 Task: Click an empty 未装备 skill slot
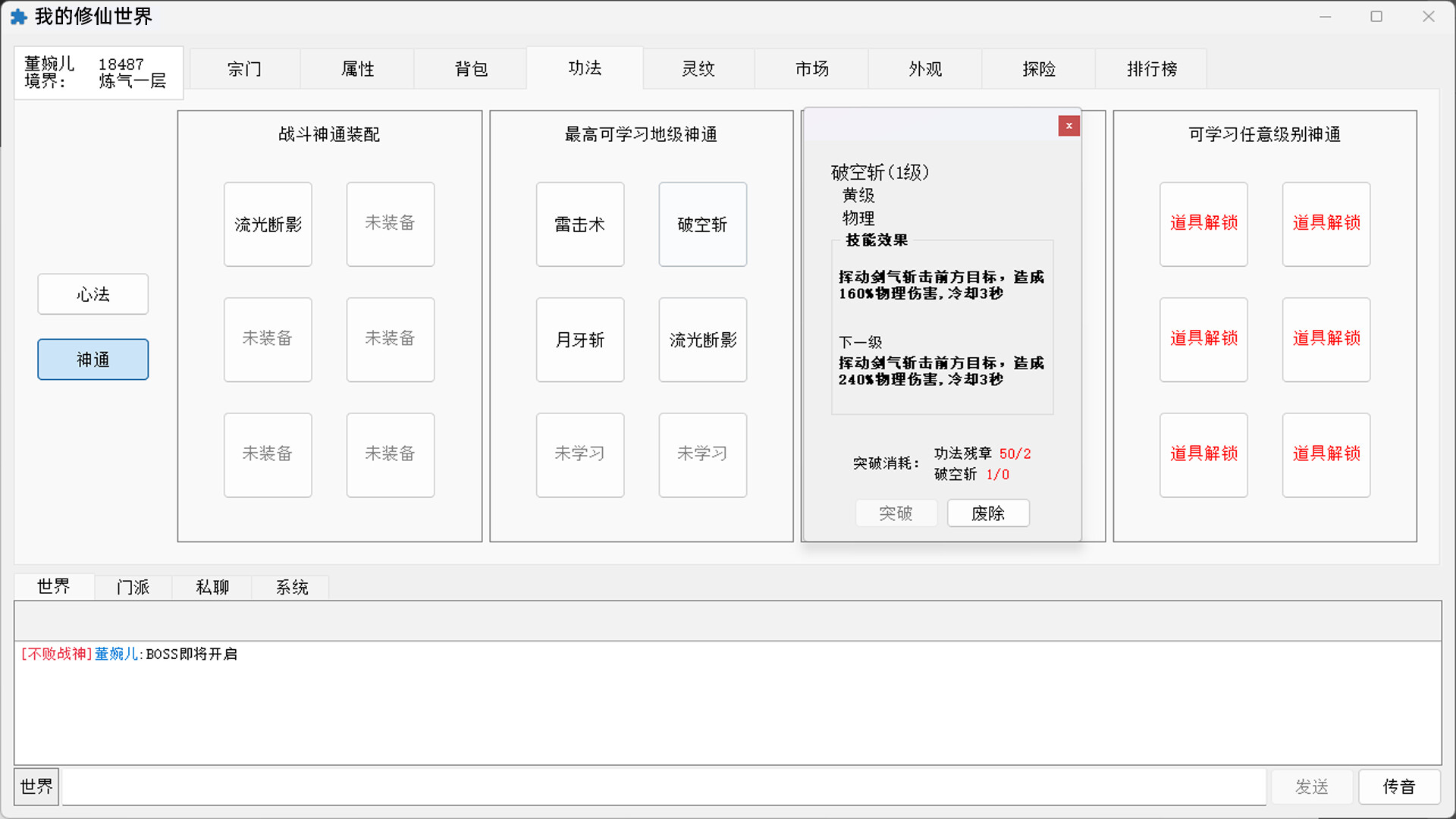click(390, 224)
